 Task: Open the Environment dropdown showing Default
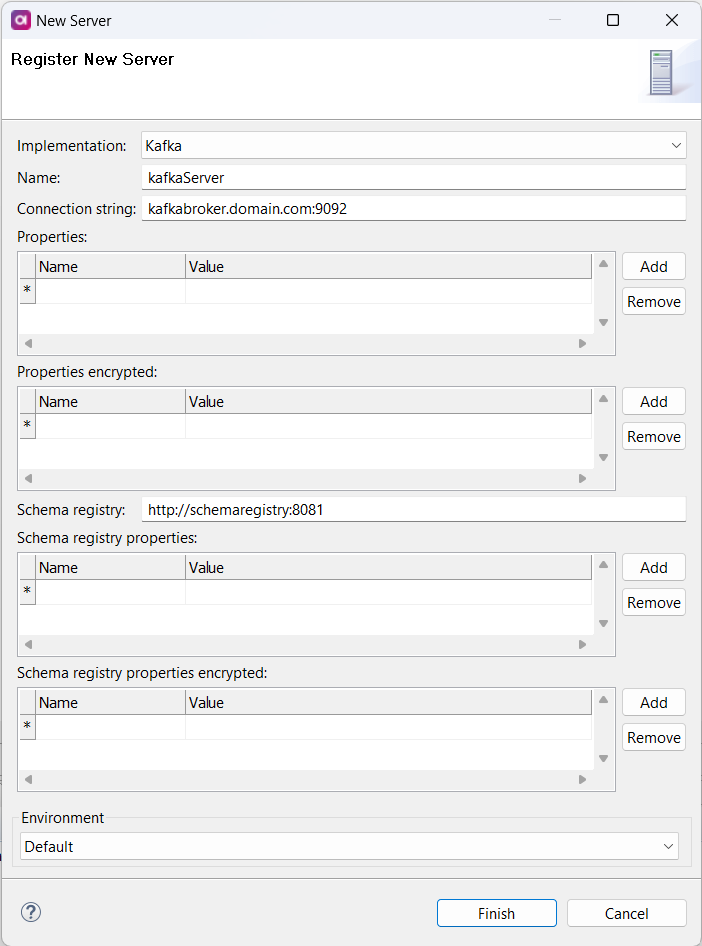click(350, 846)
